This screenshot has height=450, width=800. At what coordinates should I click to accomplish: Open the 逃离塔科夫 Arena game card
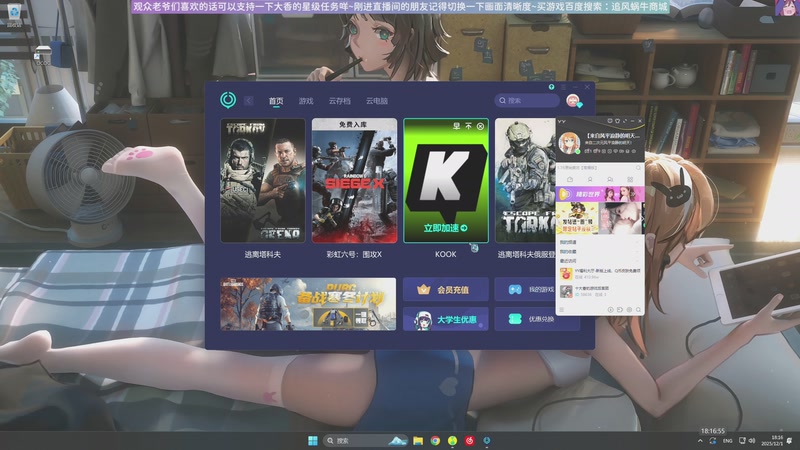tap(263, 181)
